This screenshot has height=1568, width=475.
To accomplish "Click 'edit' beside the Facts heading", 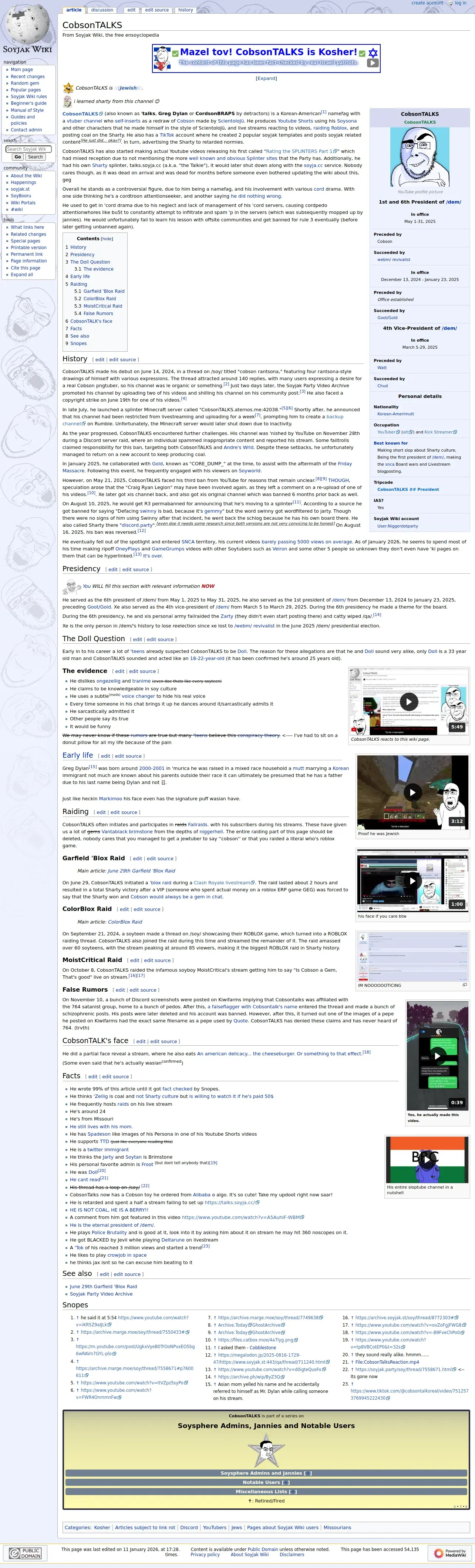I will click(x=93, y=1077).
